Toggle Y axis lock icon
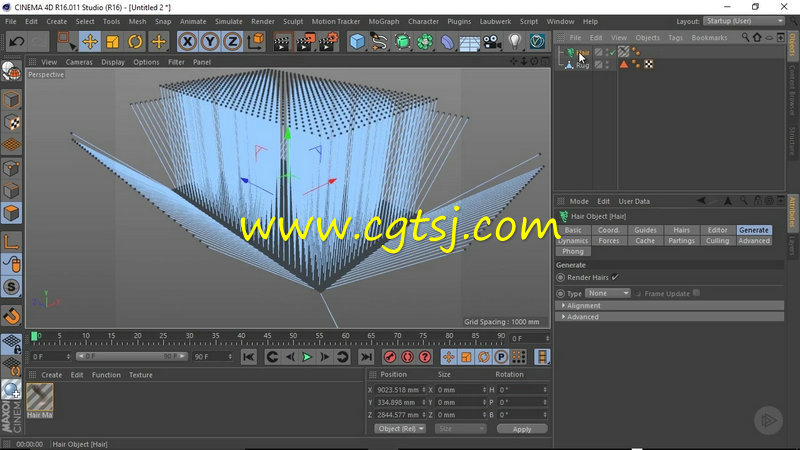 pos(210,41)
